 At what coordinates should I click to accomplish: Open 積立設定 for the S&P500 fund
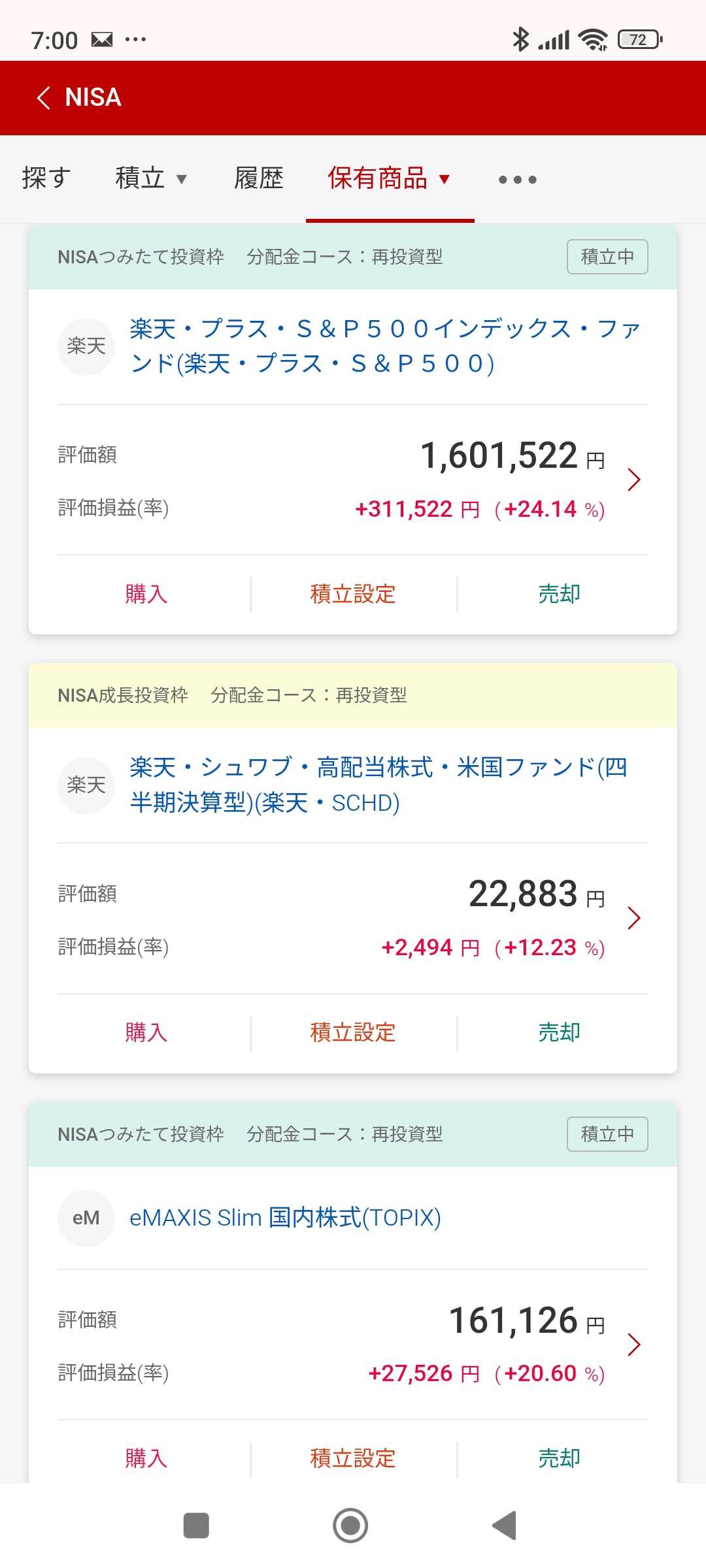click(353, 594)
